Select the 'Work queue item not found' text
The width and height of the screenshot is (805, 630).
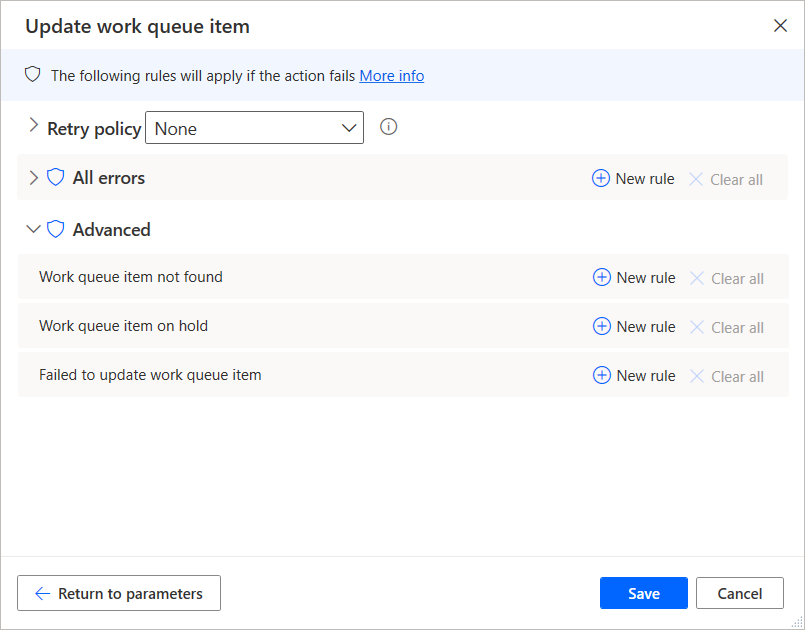coord(131,277)
